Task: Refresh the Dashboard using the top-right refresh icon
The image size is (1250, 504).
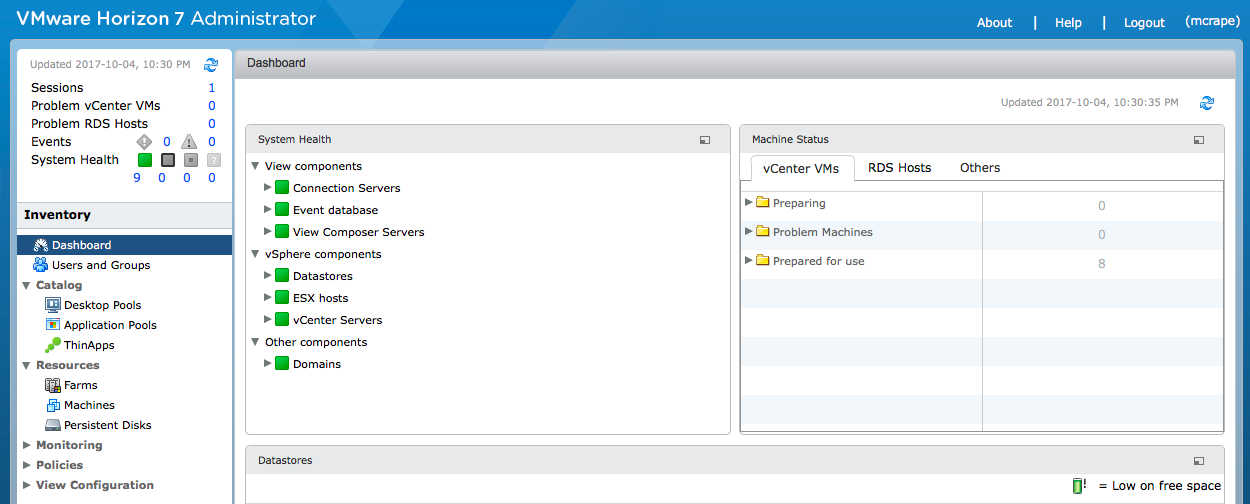Action: point(1207,103)
